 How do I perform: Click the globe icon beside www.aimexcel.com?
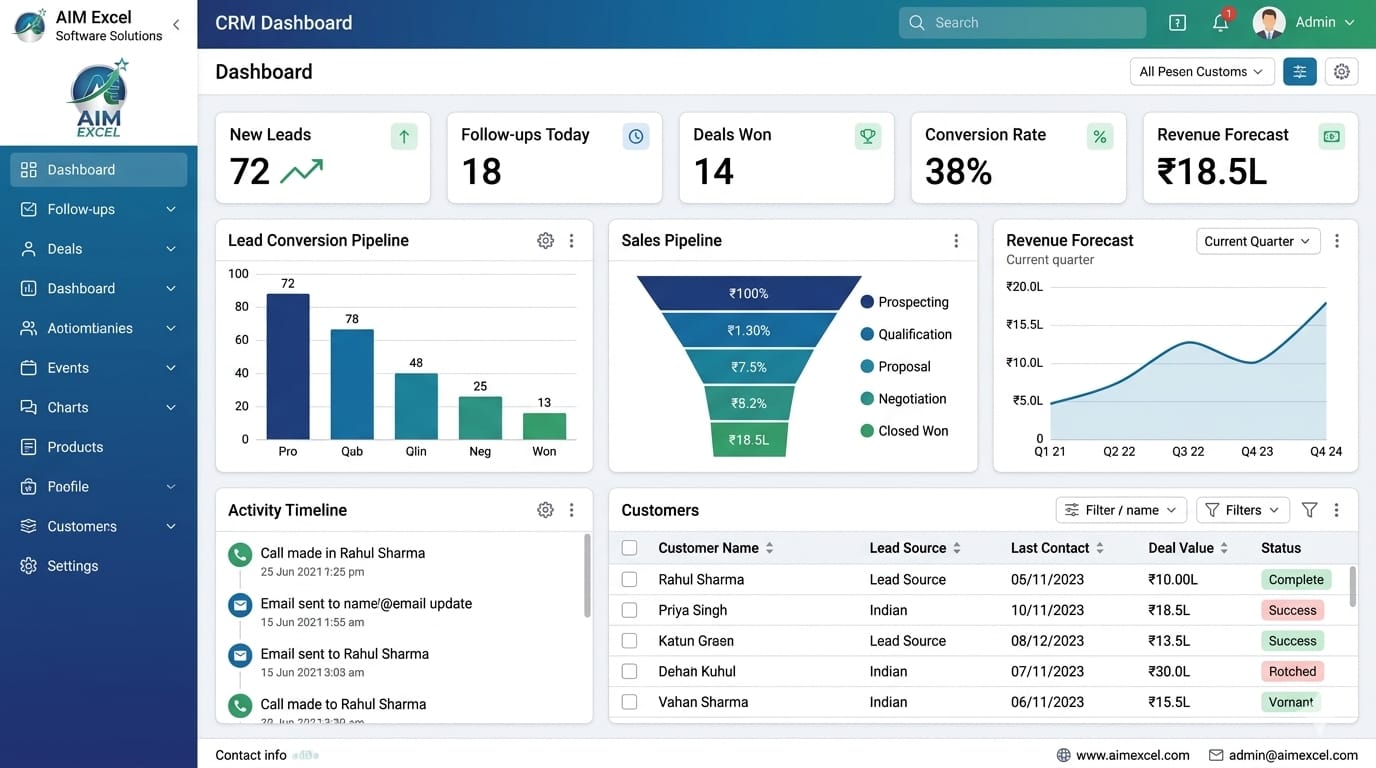[1064, 755]
